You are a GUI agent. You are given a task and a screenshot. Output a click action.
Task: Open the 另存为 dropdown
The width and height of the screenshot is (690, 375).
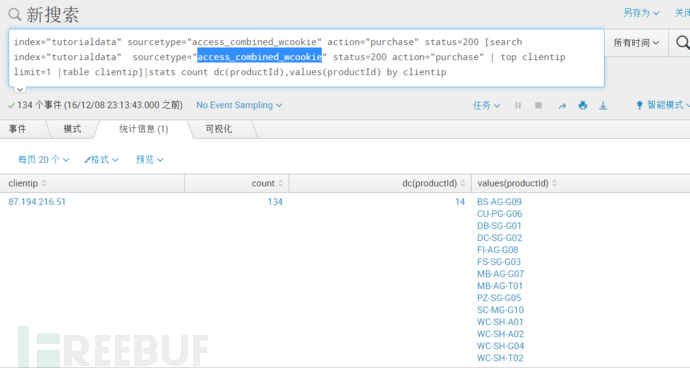point(641,13)
